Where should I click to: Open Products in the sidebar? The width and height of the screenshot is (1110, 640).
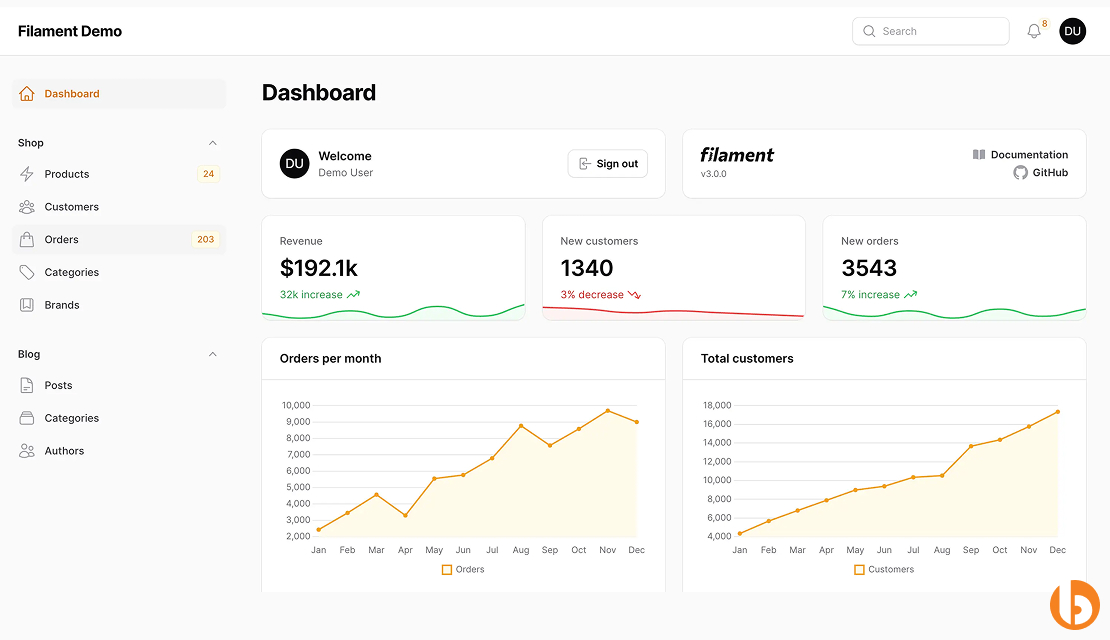pyautogui.click(x=119, y=174)
